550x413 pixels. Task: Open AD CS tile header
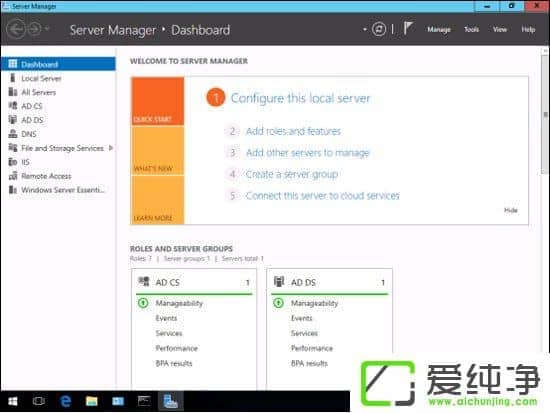pyautogui.click(x=194, y=282)
